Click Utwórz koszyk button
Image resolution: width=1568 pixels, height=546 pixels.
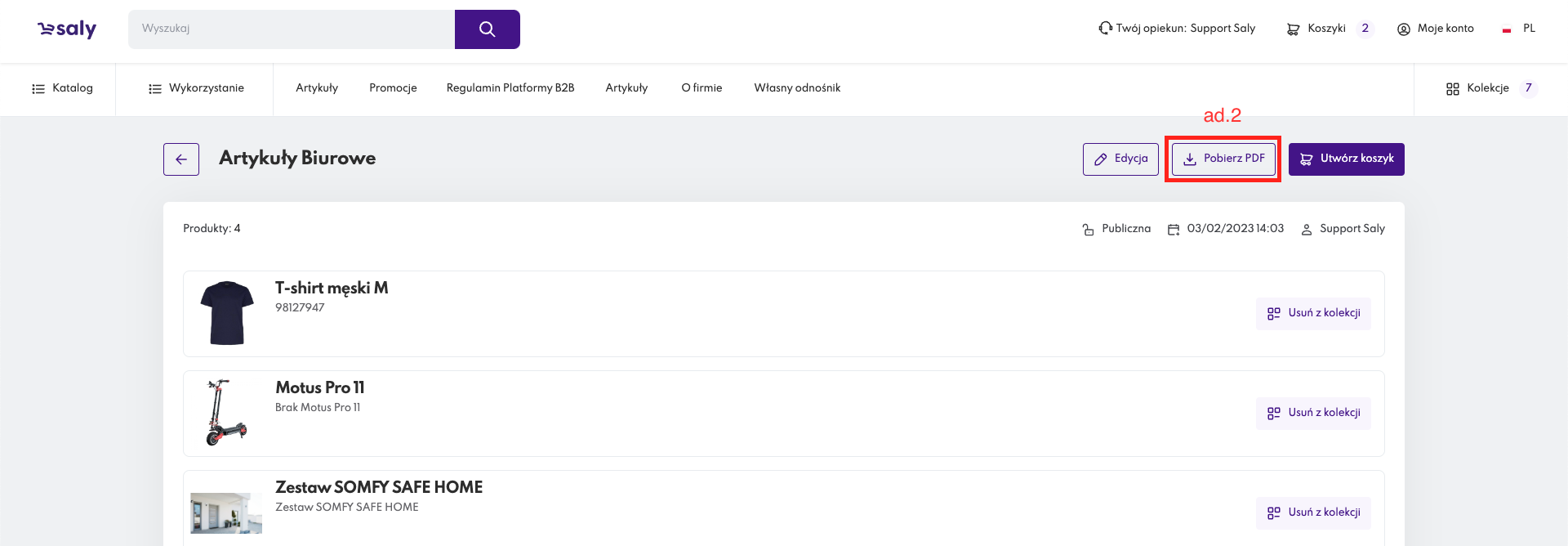(x=1346, y=159)
